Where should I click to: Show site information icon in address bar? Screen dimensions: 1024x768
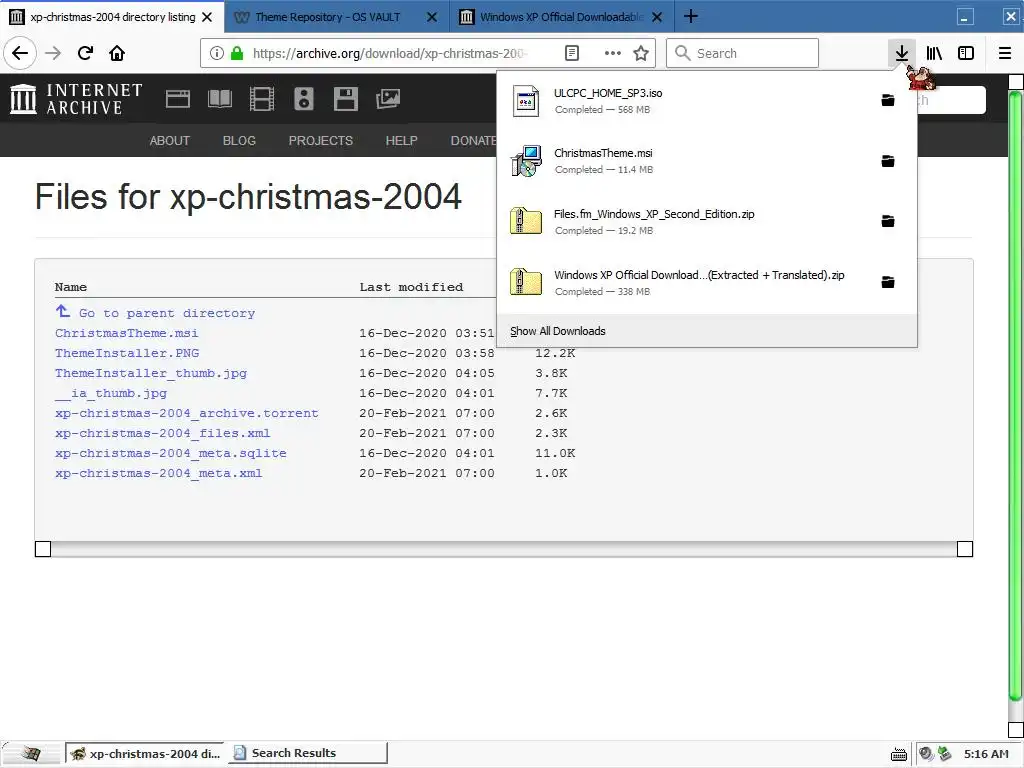pos(217,53)
